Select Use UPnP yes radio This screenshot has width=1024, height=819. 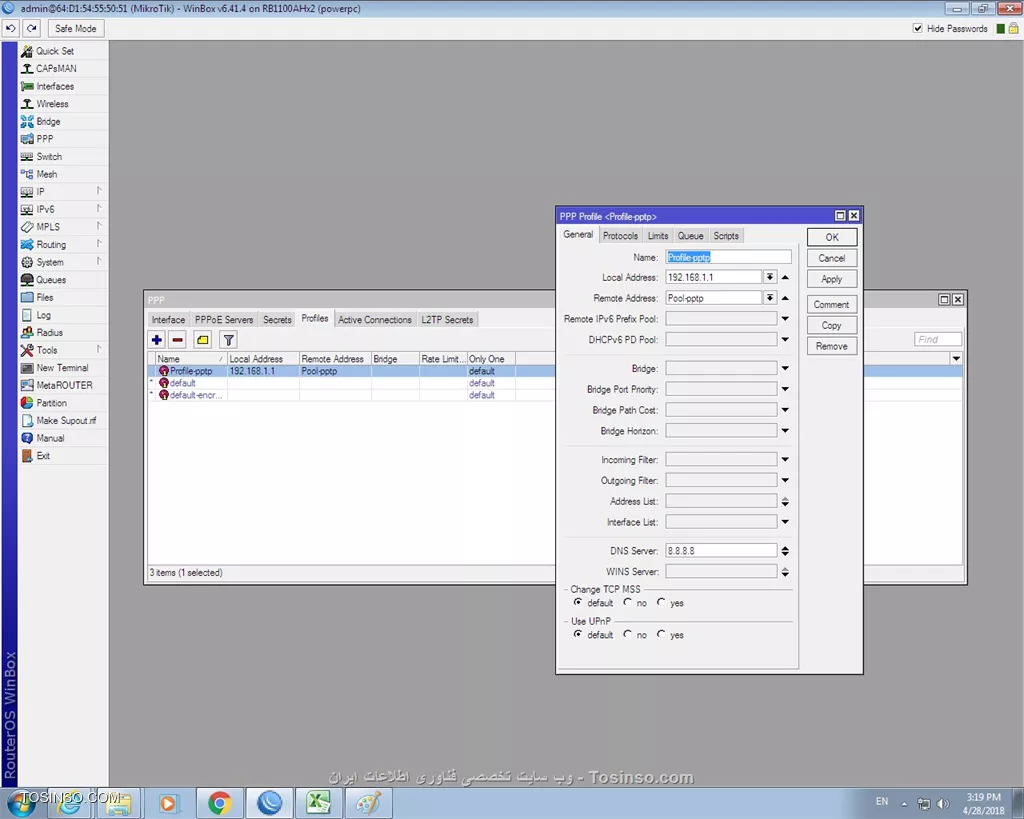[x=662, y=634]
